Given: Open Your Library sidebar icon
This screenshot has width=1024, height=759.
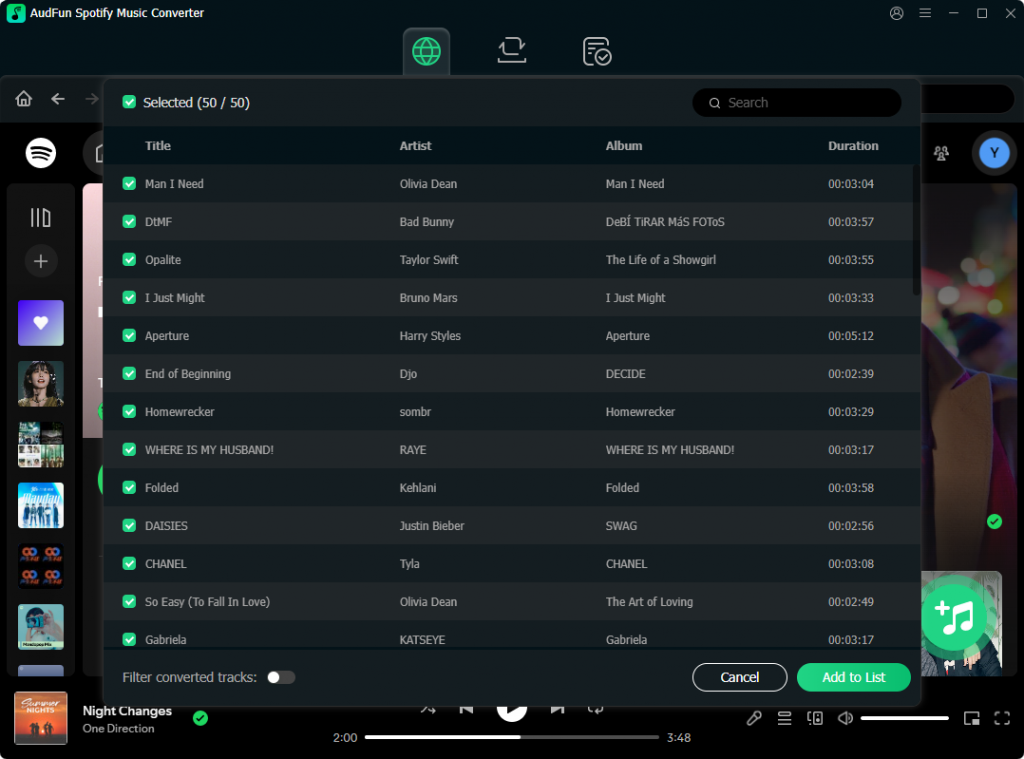Looking at the screenshot, I should [40, 217].
